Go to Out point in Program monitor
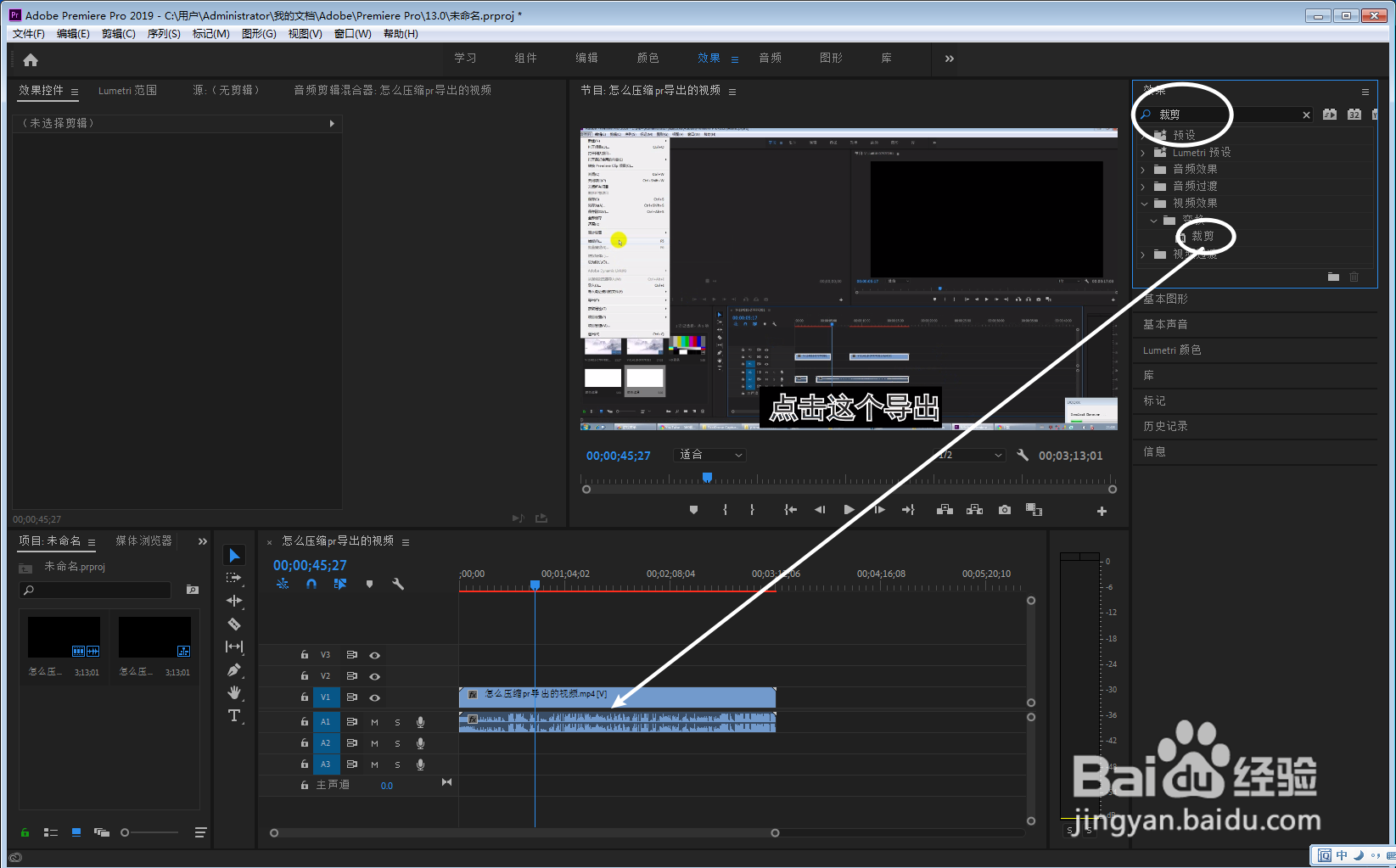 tap(908, 510)
